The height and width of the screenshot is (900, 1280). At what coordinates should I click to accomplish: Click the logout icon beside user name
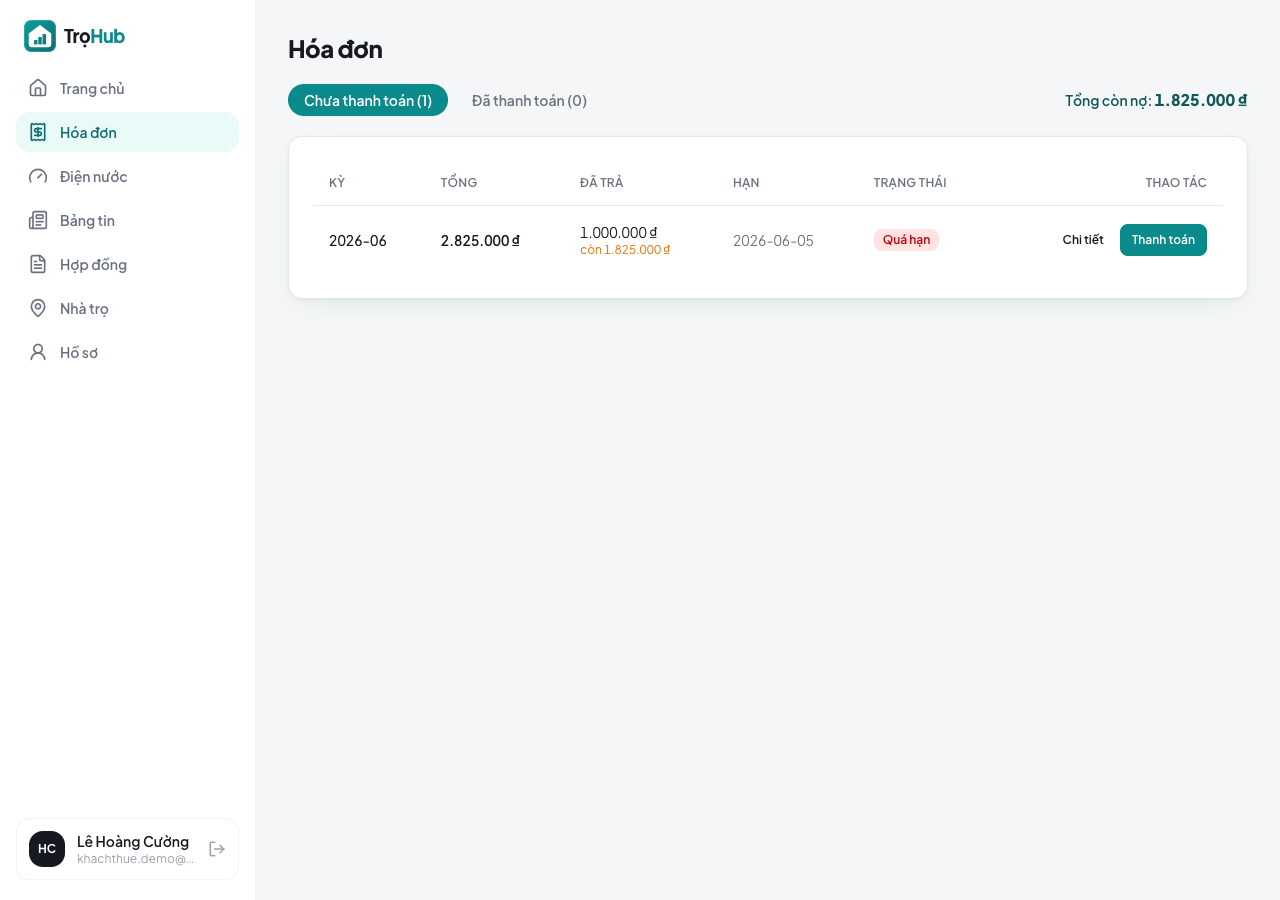click(217, 849)
